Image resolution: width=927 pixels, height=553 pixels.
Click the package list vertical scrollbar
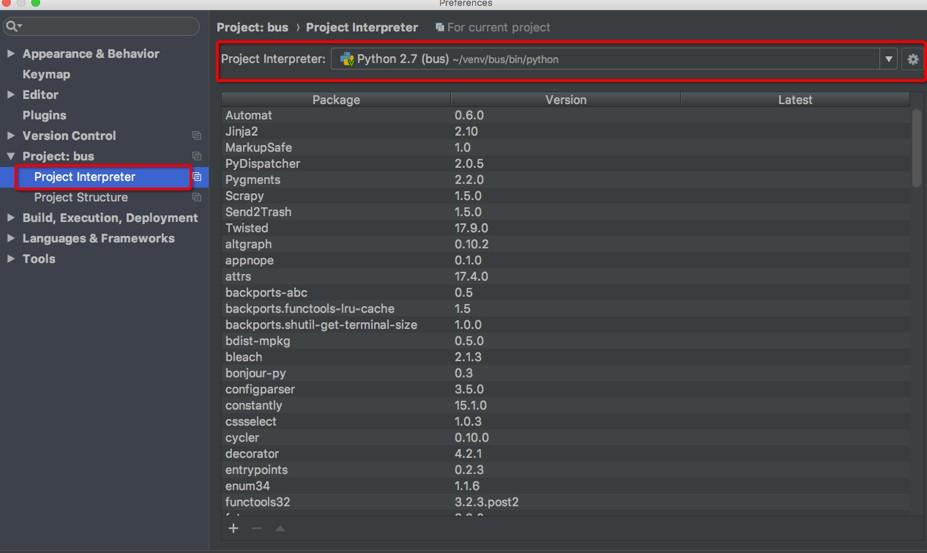[916, 148]
